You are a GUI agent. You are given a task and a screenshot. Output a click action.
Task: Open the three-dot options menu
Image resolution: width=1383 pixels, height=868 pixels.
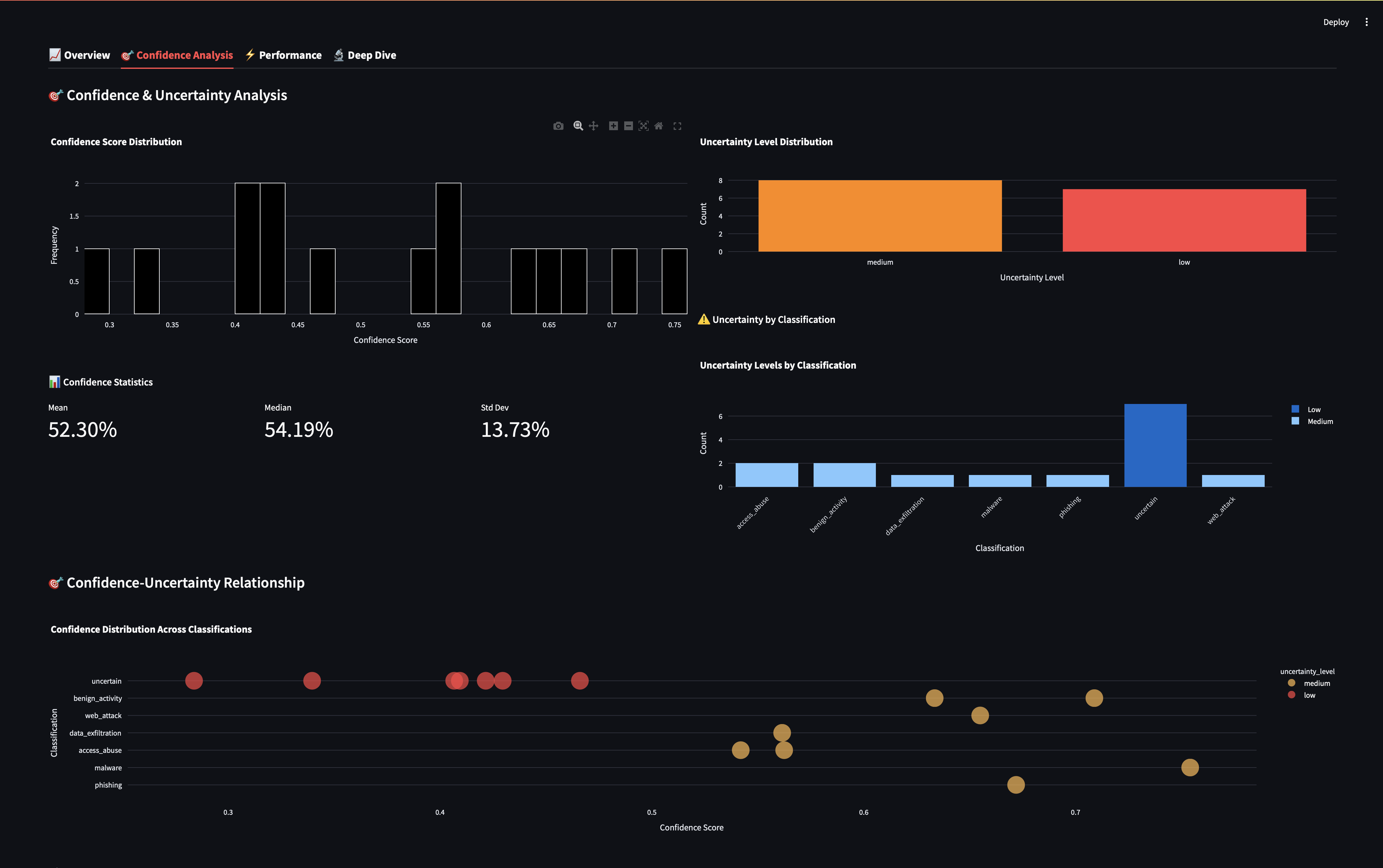pos(1367,22)
